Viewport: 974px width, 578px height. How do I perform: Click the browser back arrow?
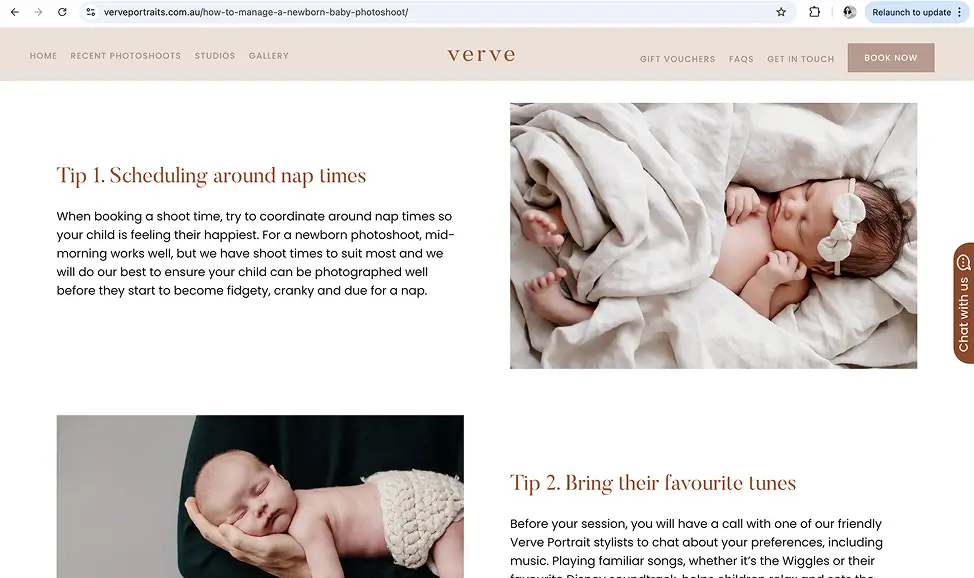click(14, 12)
